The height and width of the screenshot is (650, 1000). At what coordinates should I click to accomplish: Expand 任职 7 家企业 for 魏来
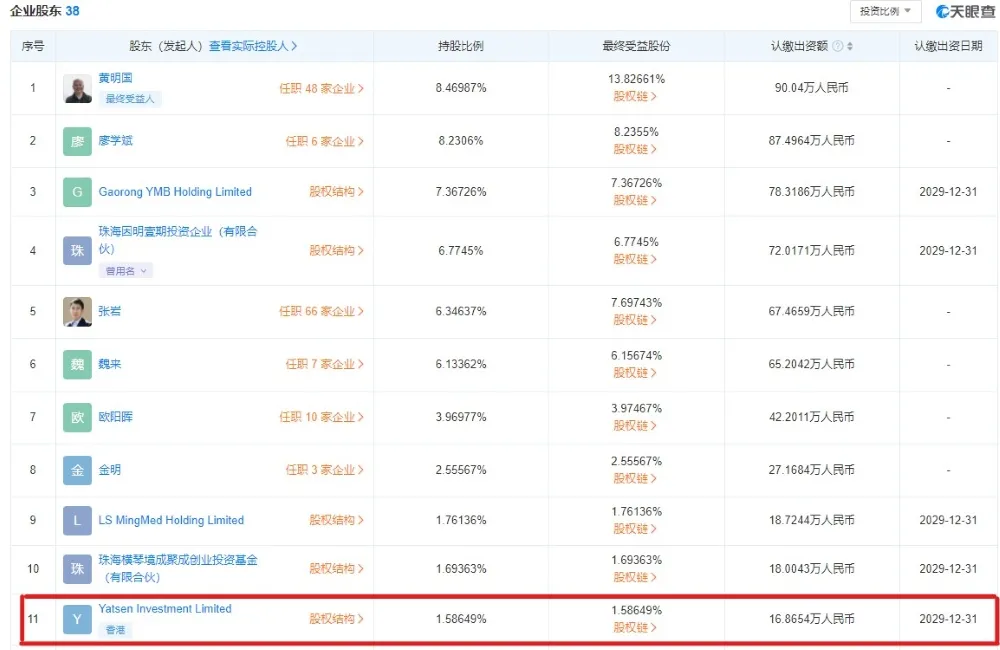click(325, 364)
